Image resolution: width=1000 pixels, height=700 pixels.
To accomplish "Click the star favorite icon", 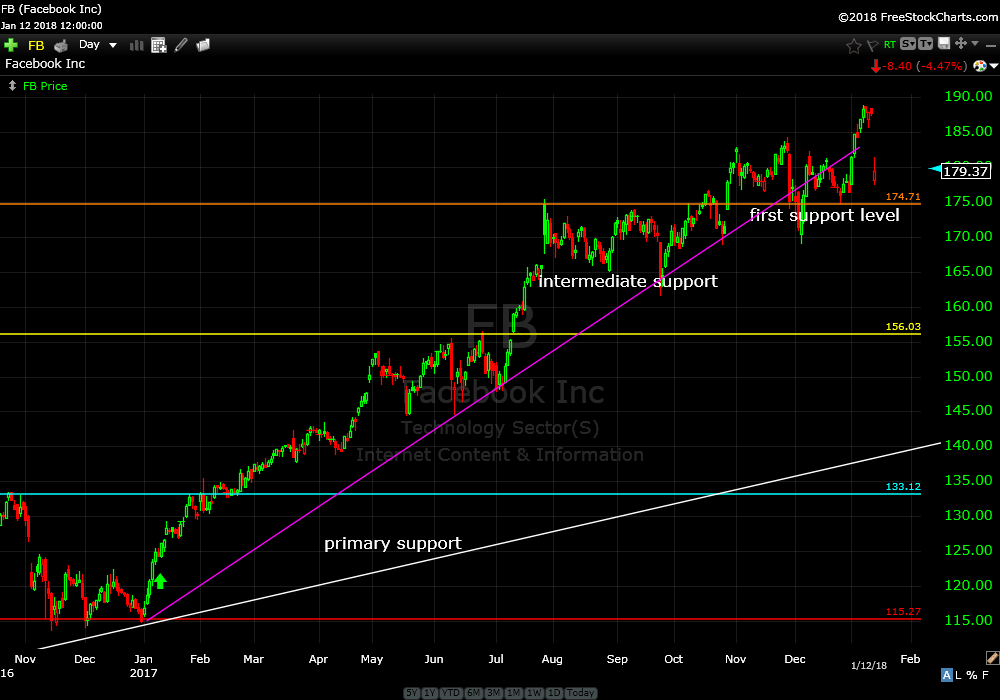I will pyautogui.click(x=853, y=45).
